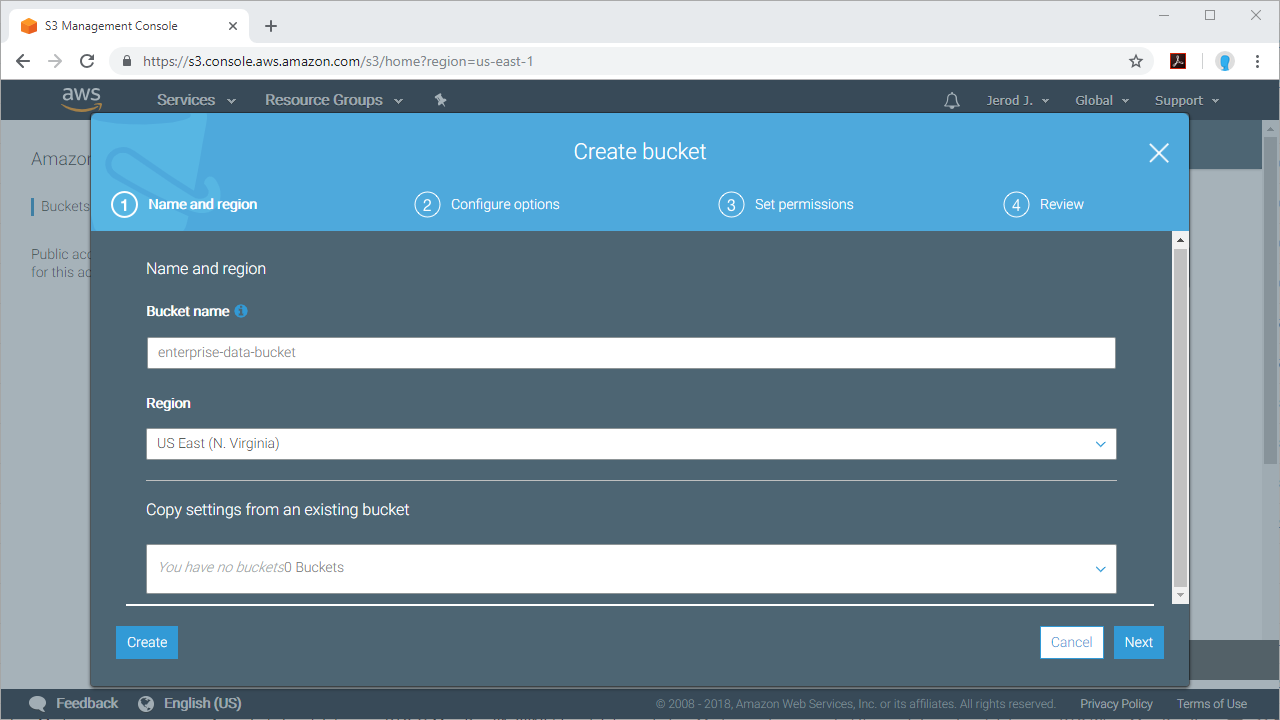This screenshot has width=1280, height=720.
Task: Click the Cancel button
Action: click(x=1071, y=642)
